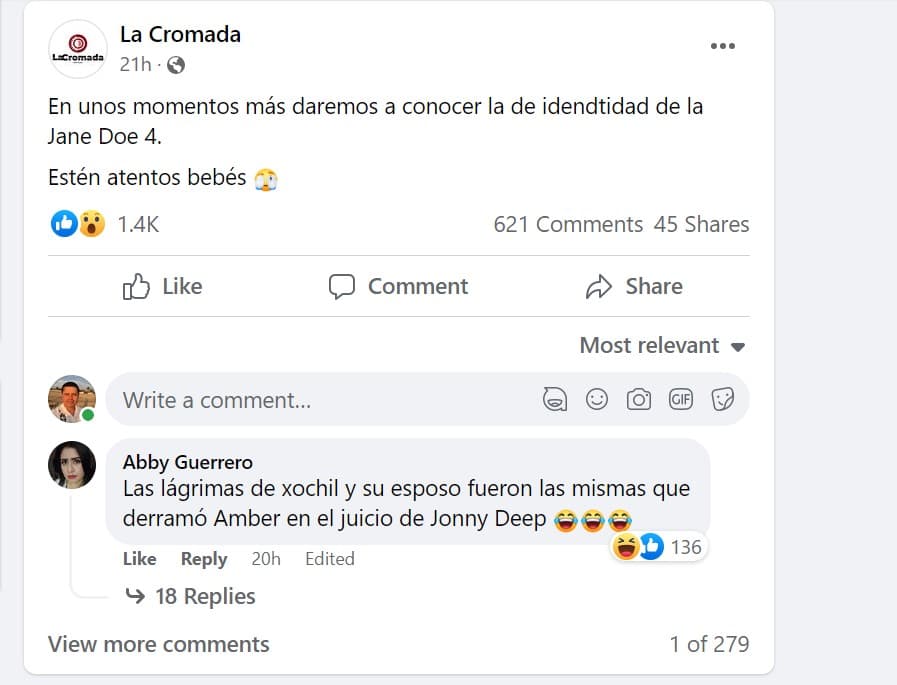Viewport: 897px width, 685px height.
Task: Click the avatar comment icon
Action: 556,398
